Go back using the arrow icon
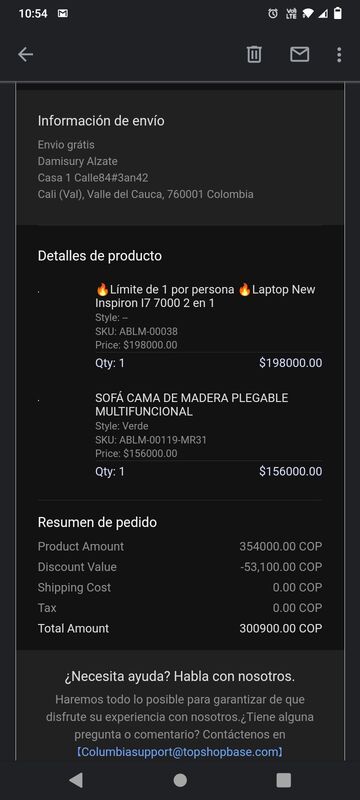Viewport: 360px width, 800px height. [x=25, y=55]
